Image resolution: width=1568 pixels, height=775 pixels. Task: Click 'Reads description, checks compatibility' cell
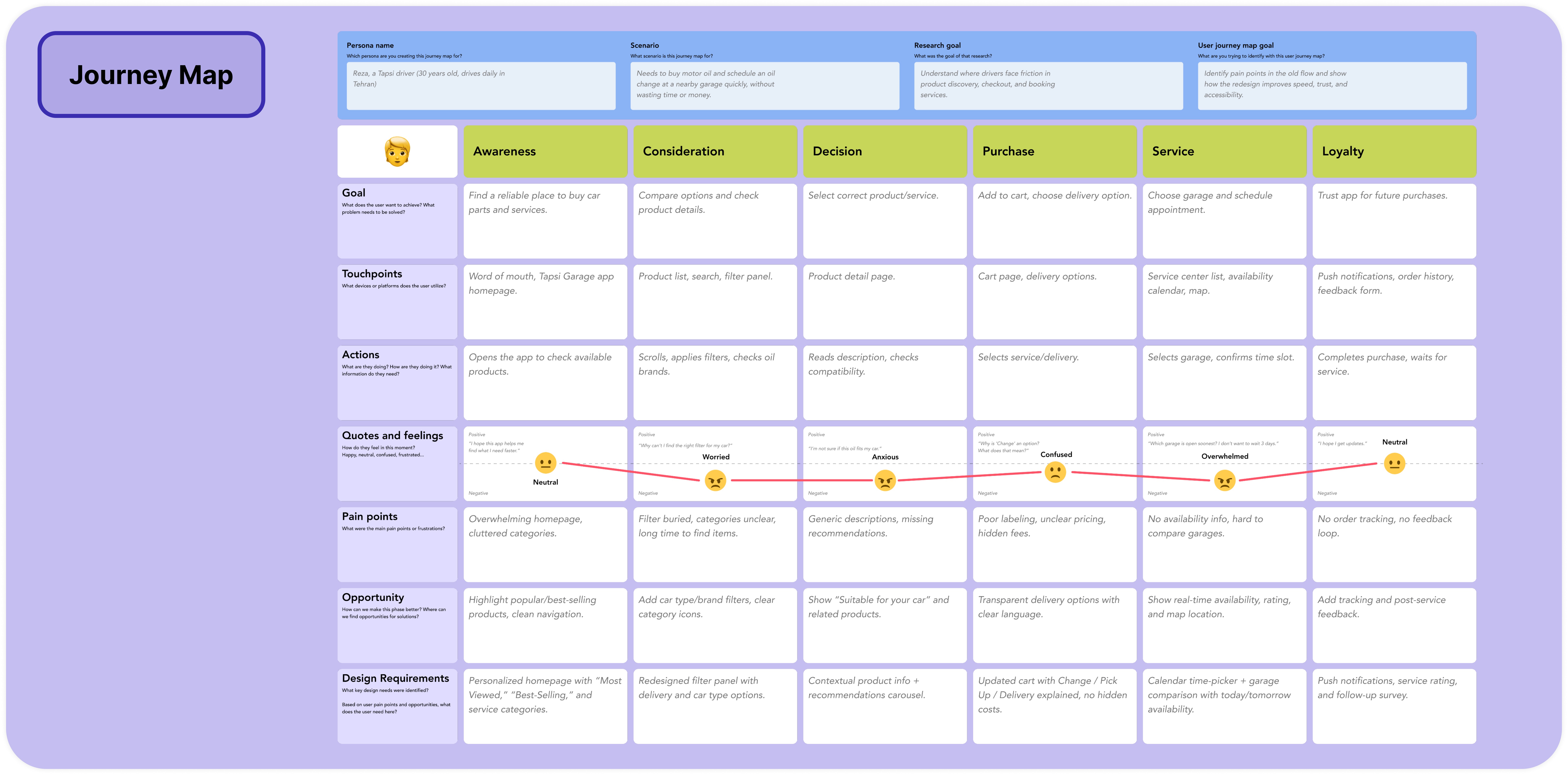[x=885, y=383]
